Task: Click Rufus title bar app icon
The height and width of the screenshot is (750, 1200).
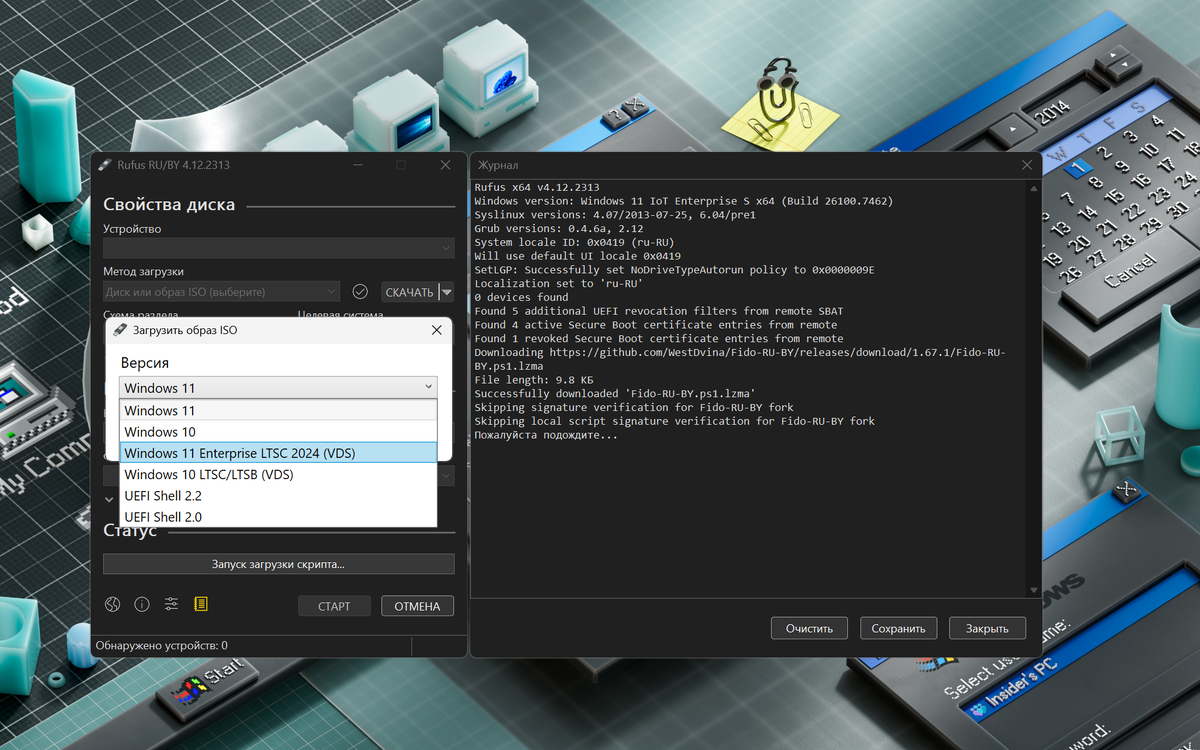Action: (105, 164)
